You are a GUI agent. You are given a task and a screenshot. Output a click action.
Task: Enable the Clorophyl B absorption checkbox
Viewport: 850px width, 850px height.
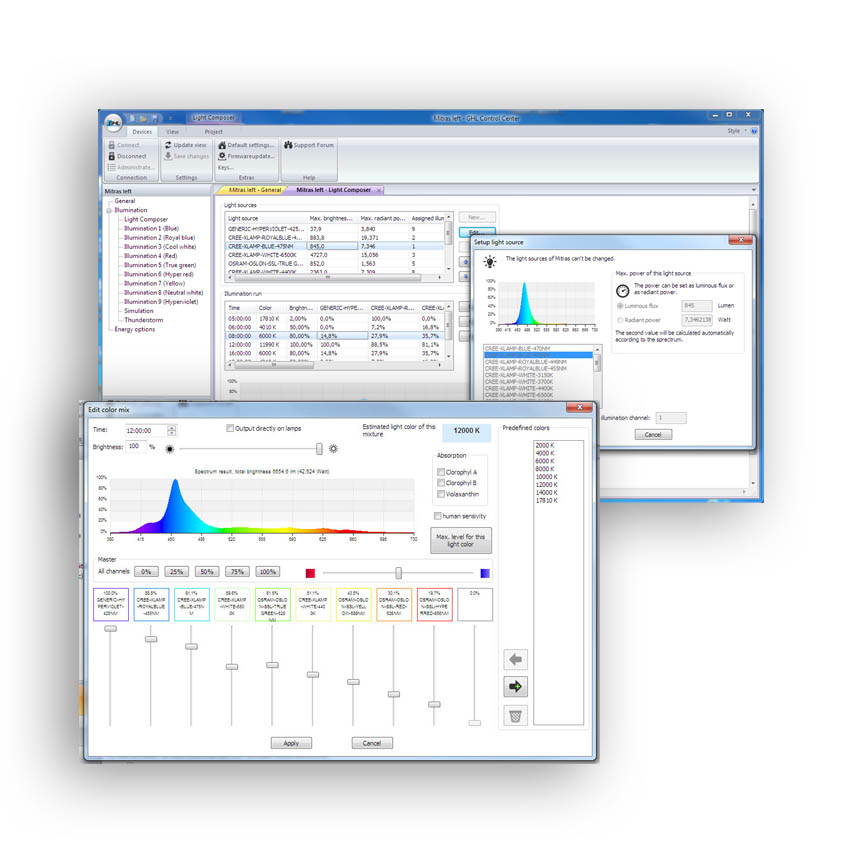click(441, 483)
